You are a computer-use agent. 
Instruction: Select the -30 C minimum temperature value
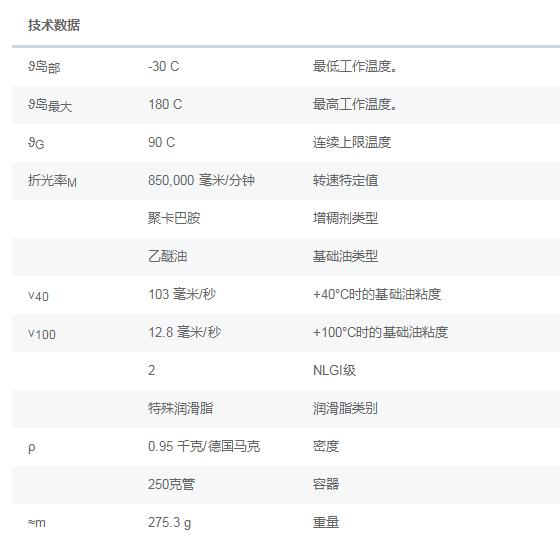[164, 66]
